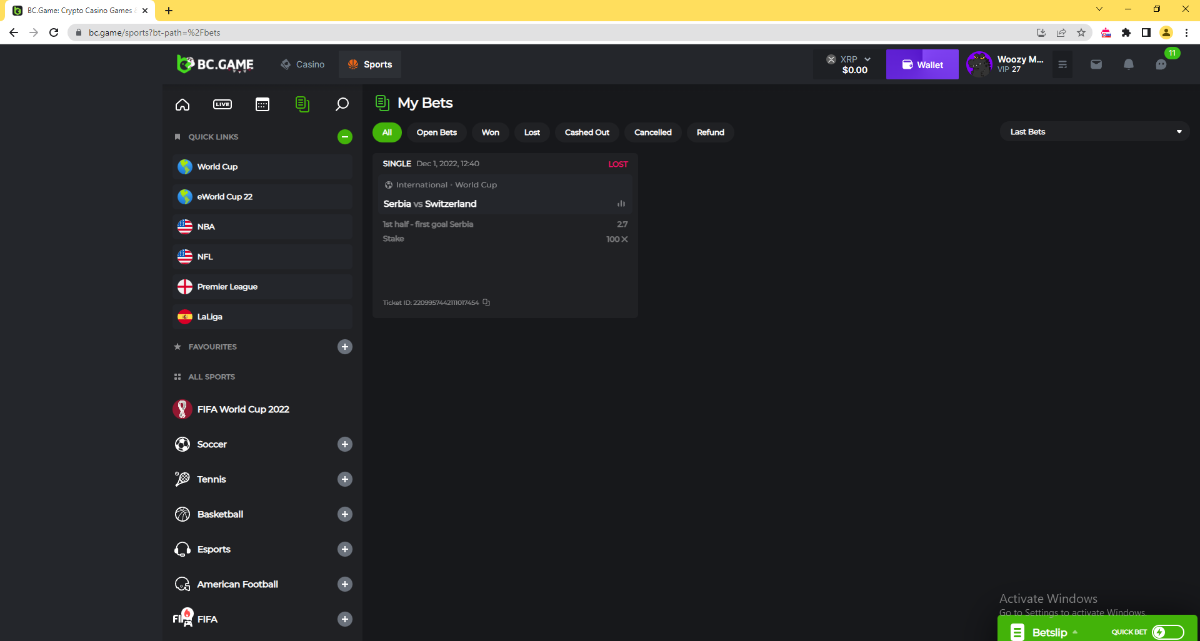The width and height of the screenshot is (1200, 641).
Task: Open match statistics icon for Serbia vs Switzerland
Action: pyautogui.click(x=622, y=204)
